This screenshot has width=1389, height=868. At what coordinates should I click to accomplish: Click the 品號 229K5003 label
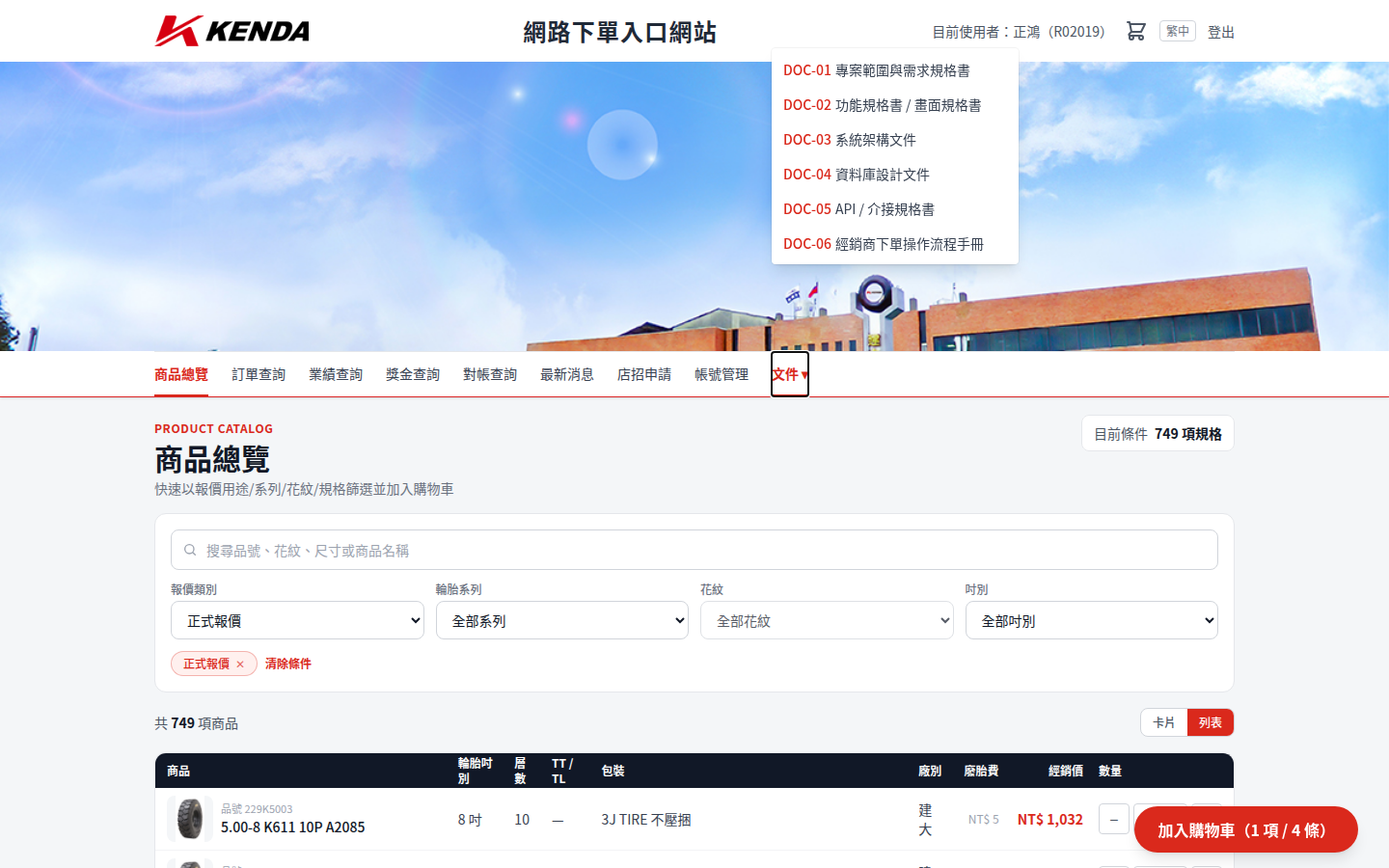257,809
